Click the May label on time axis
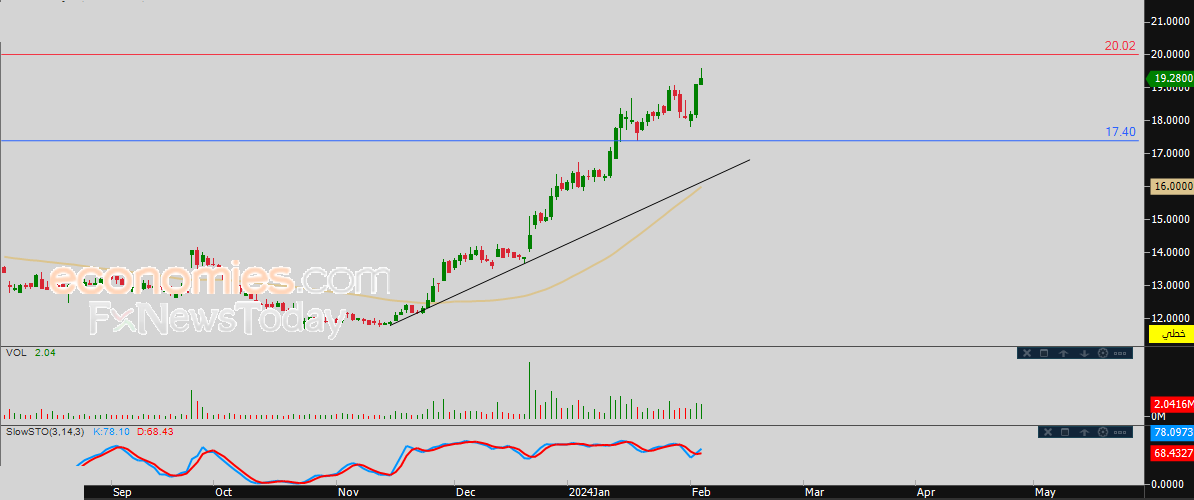This screenshot has height=500, width=1194. coord(1044,492)
